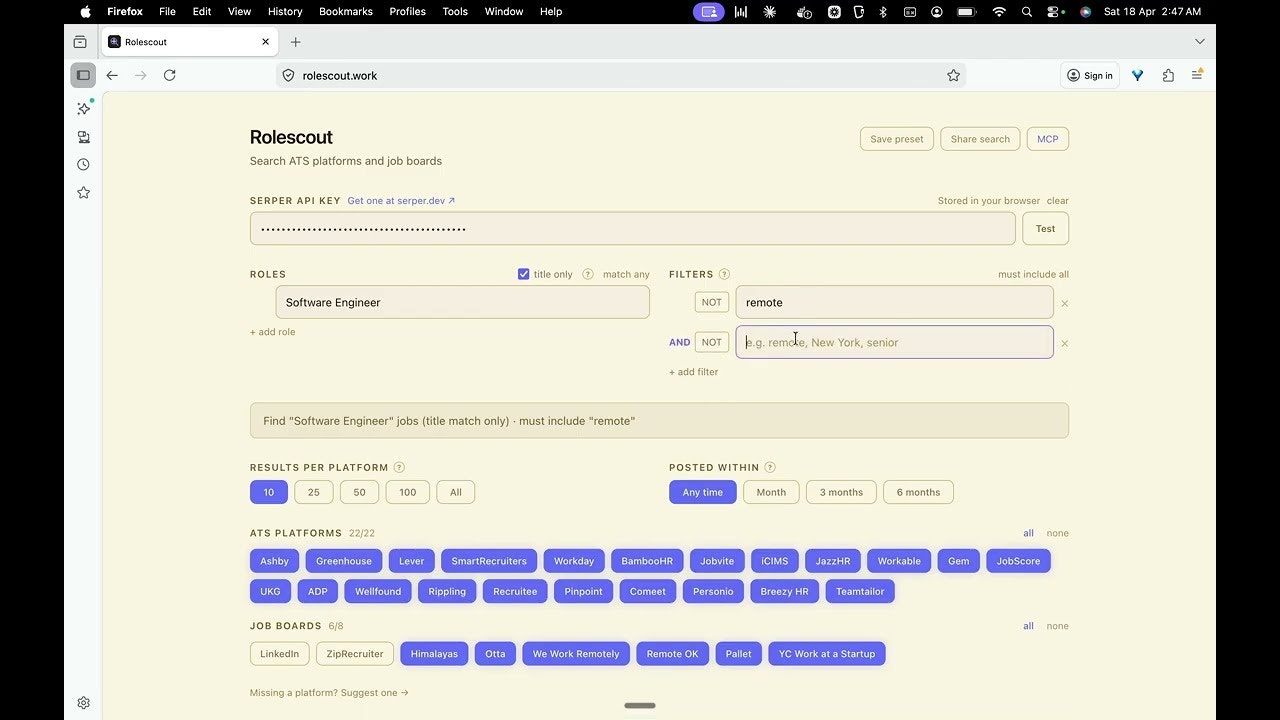Open the File menu
The height and width of the screenshot is (720, 1280).
(x=167, y=12)
